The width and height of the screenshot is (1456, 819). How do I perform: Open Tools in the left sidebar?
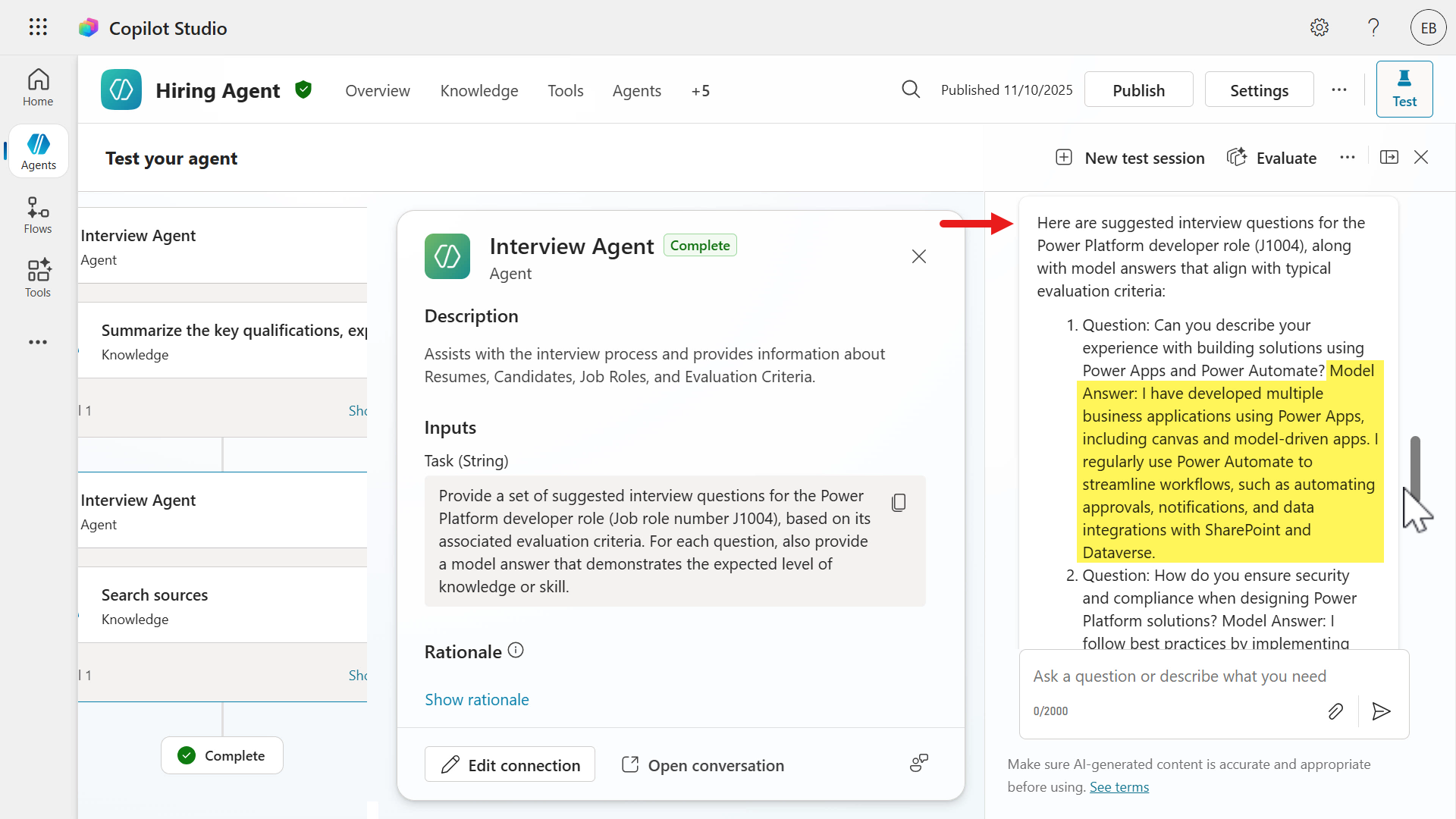point(38,278)
